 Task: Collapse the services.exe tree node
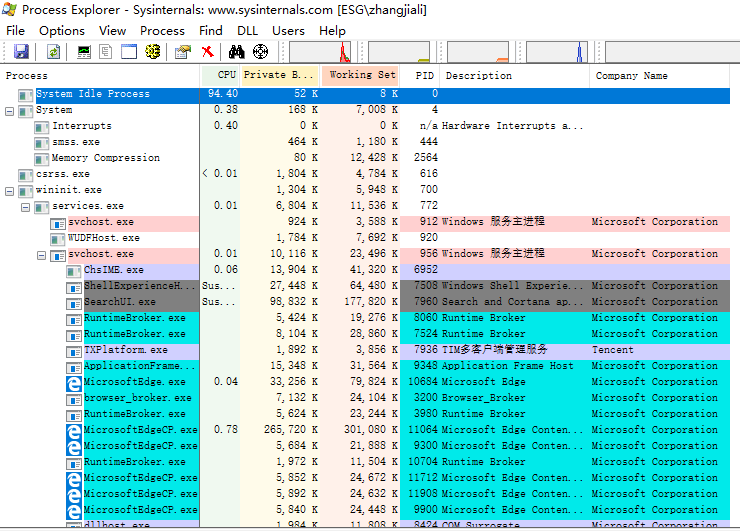[25, 207]
